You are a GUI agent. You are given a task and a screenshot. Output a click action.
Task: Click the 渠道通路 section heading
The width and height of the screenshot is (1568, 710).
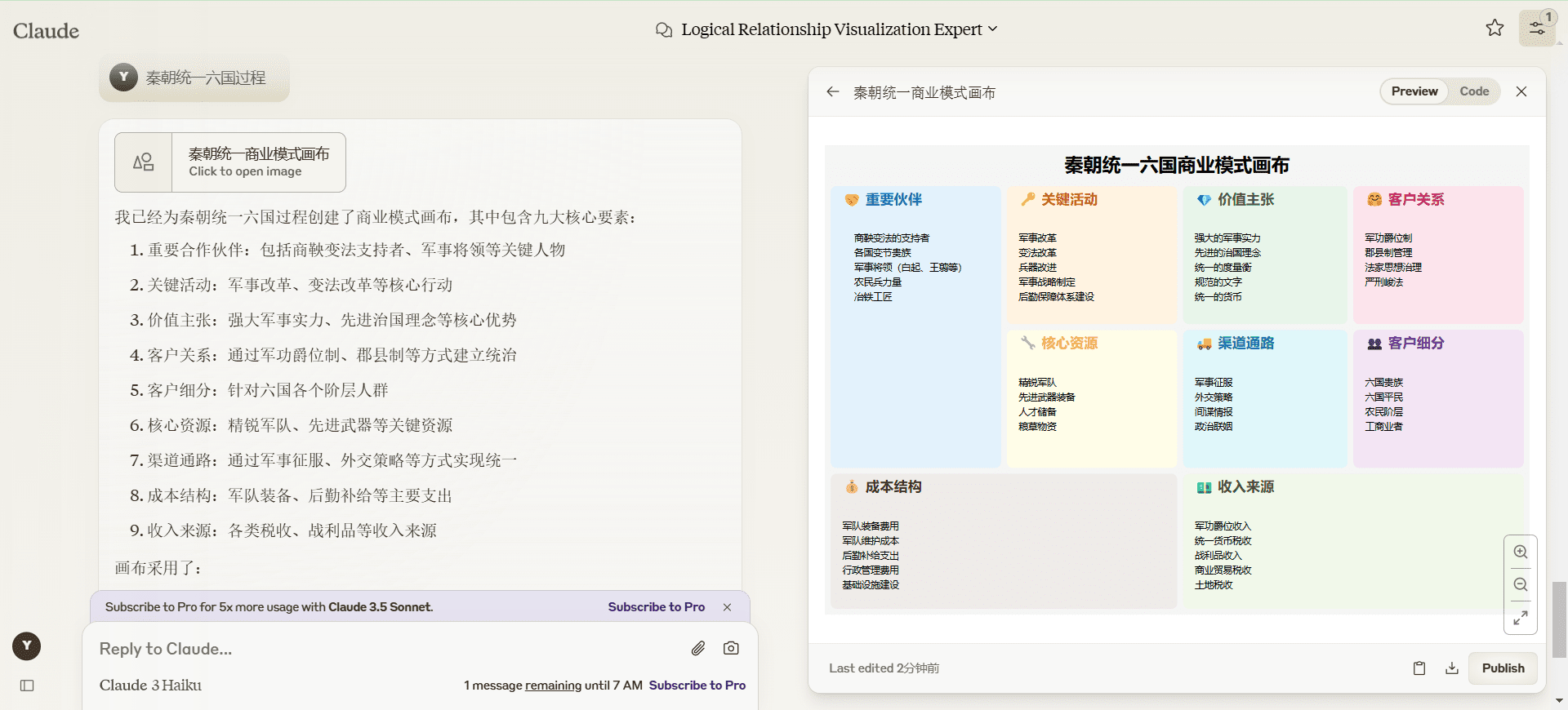(x=1245, y=343)
